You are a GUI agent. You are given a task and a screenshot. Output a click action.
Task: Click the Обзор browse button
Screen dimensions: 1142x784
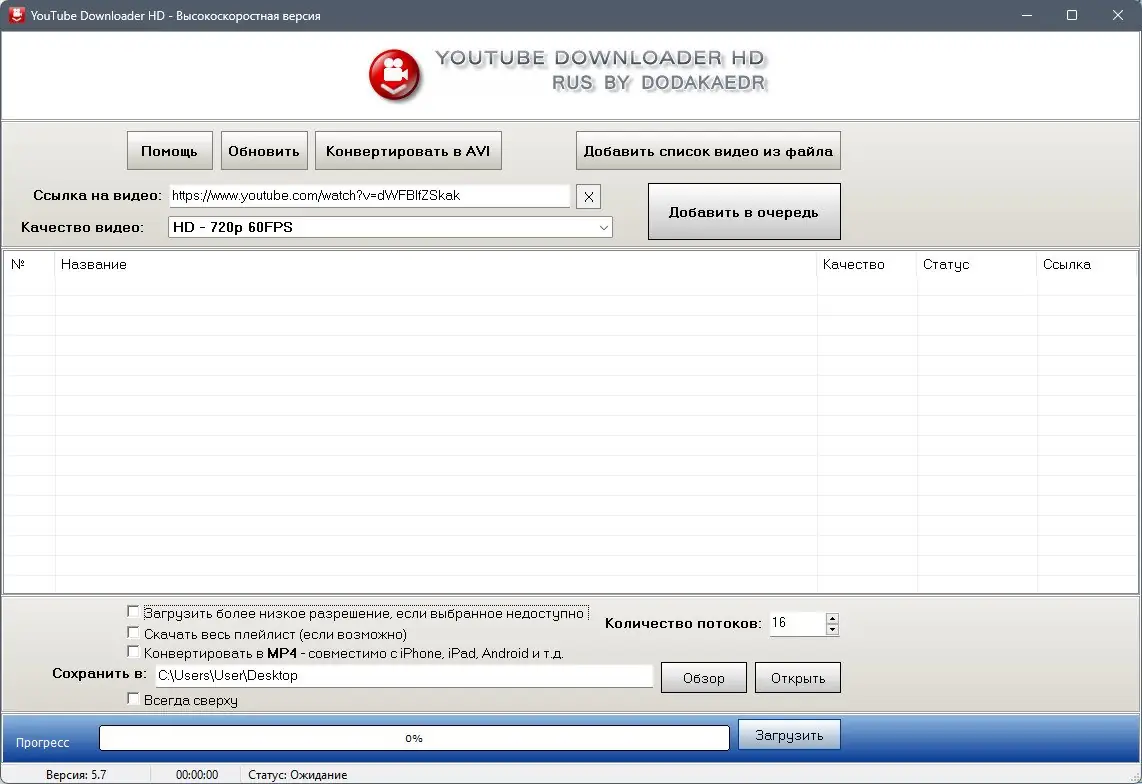tap(704, 678)
